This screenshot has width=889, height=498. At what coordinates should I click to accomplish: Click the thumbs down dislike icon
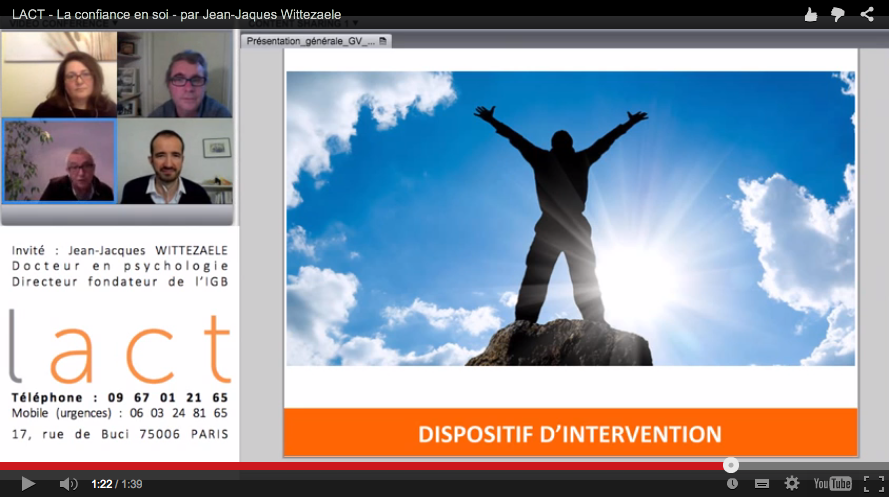[838, 14]
